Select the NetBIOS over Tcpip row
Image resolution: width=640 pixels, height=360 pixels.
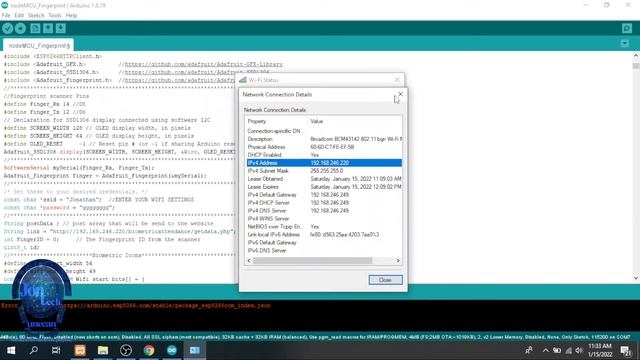coord(324,227)
